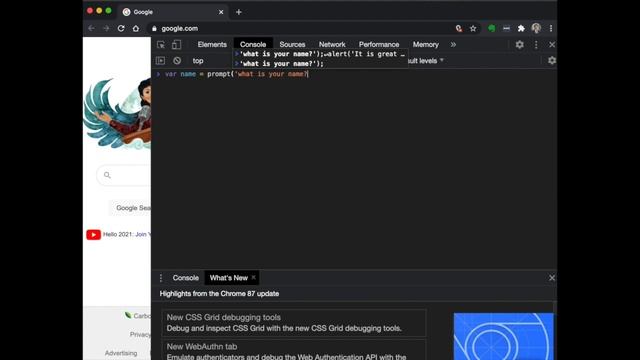Select the drawer Console tab
Viewport: 640px width, 360px height.
coord(185,278)
